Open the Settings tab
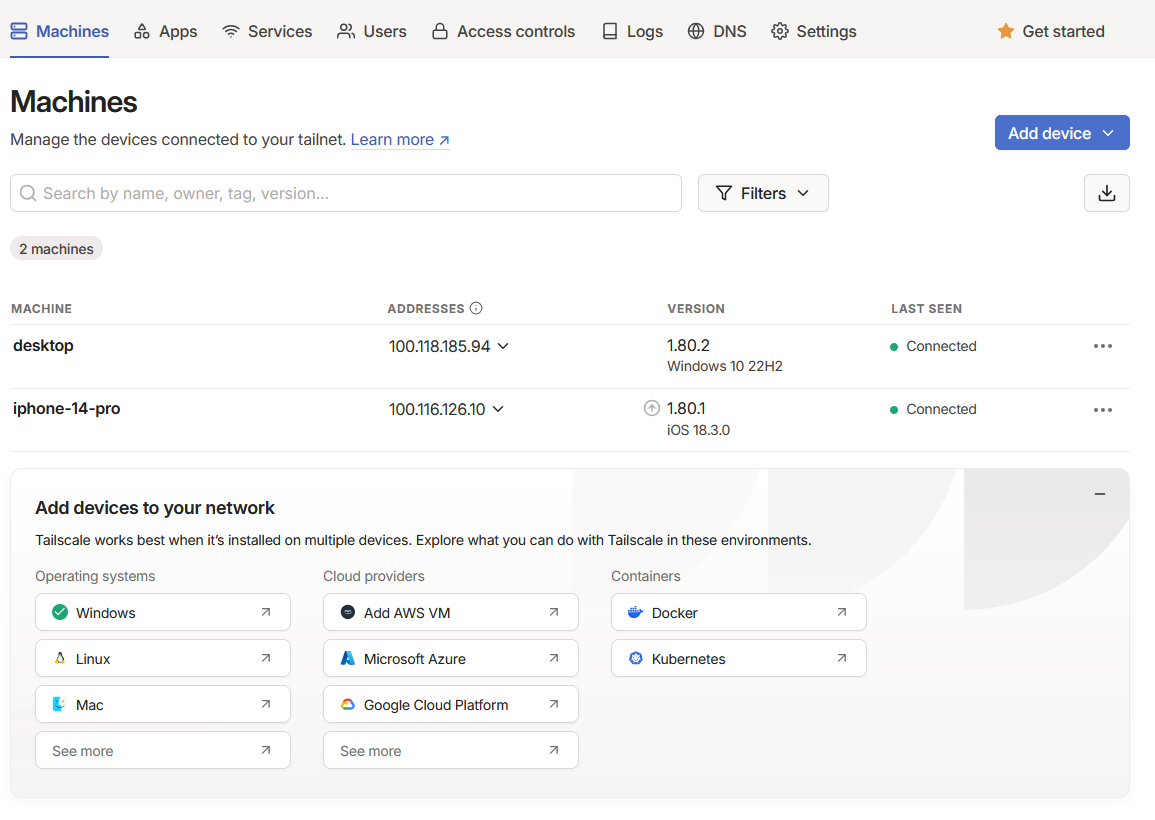1155x820 pixels. [813, 31]
